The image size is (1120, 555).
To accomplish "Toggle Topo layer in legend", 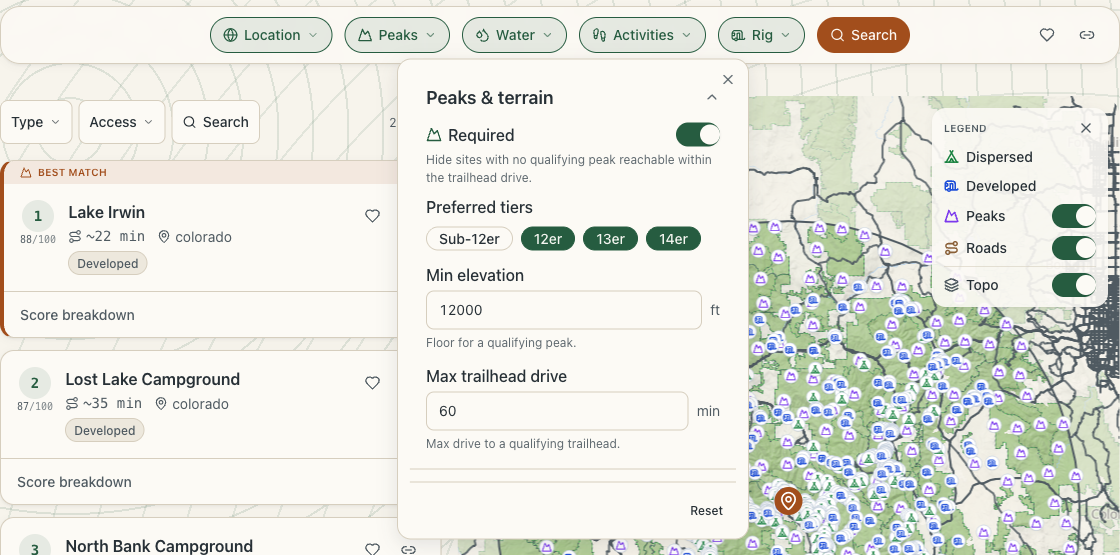I will [1074, 285].
